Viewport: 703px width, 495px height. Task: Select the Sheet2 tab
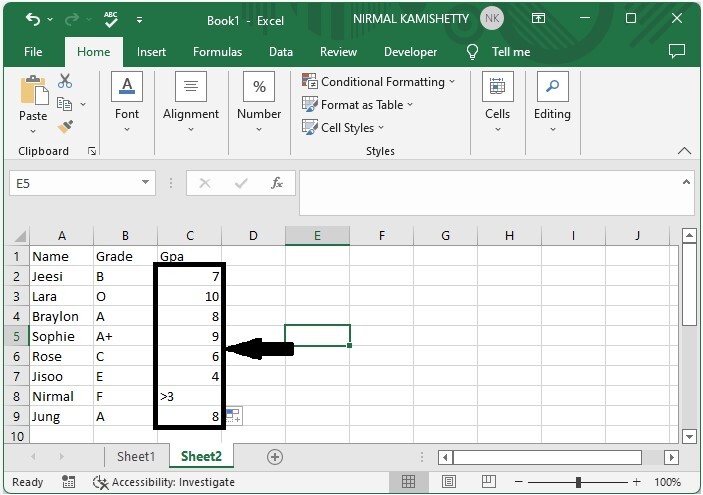point(201,457)
